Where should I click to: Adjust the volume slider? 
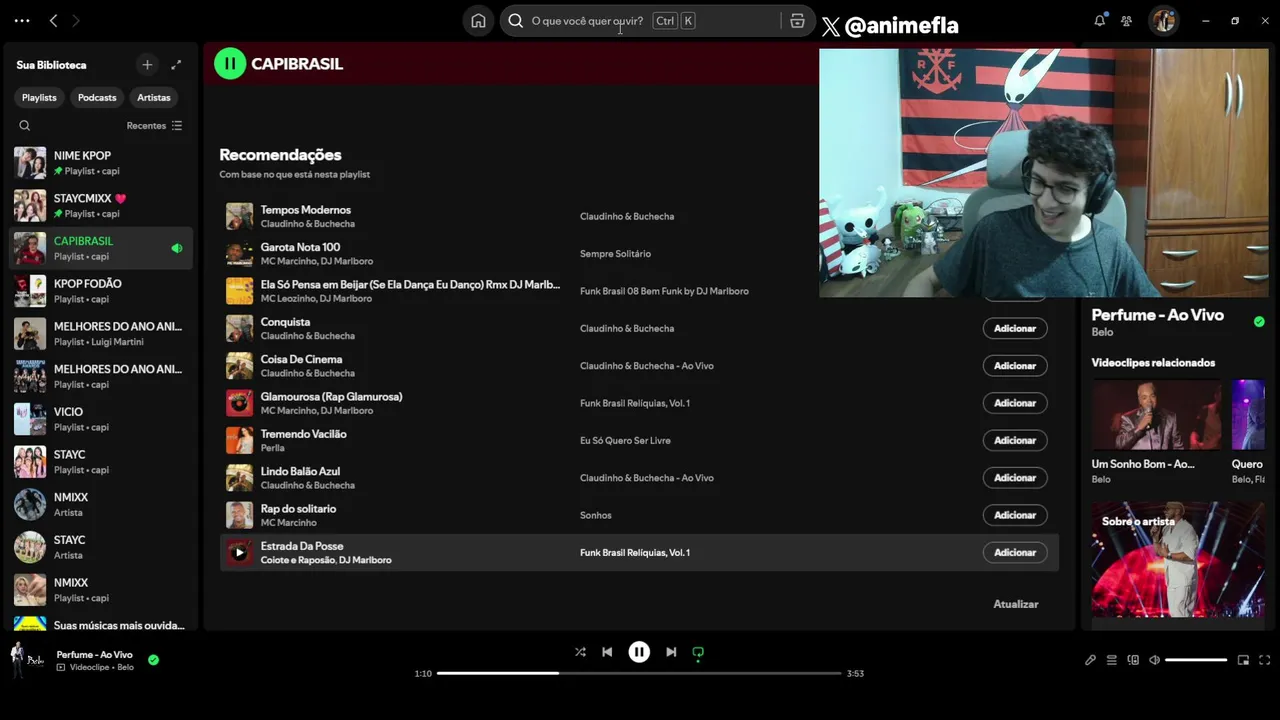[1196, 660]
